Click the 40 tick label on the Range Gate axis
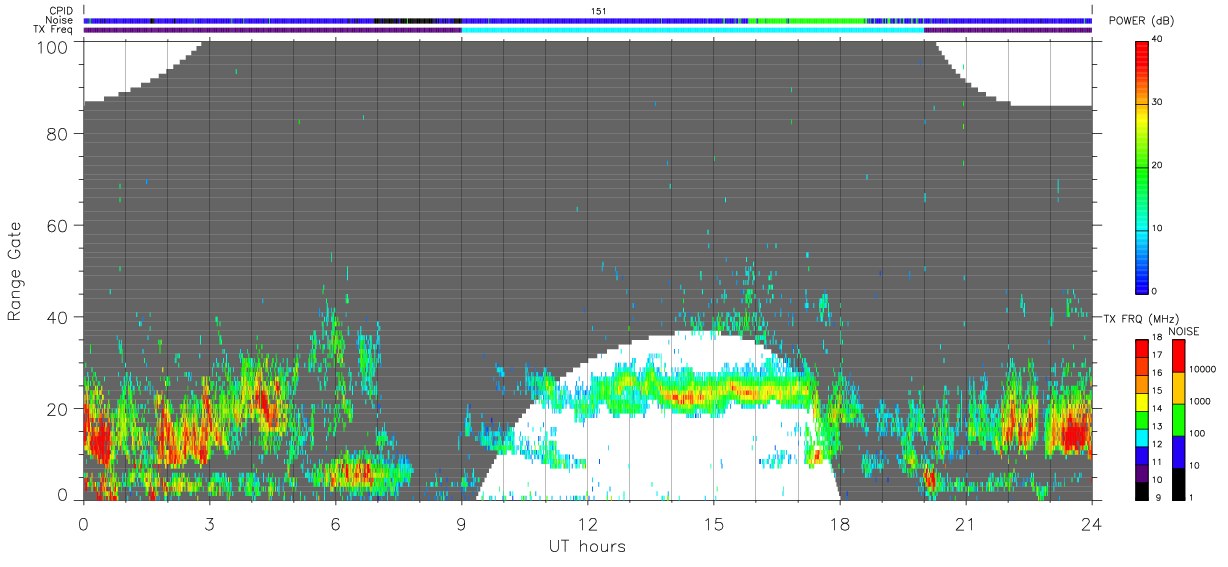 pyautogui.click(x=59, y=318)
